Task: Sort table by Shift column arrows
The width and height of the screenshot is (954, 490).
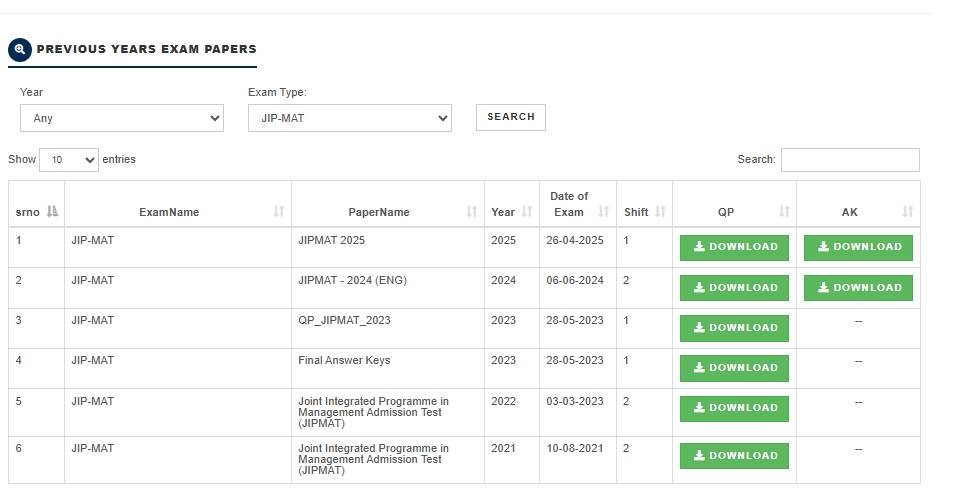Action: click(660, 212)
